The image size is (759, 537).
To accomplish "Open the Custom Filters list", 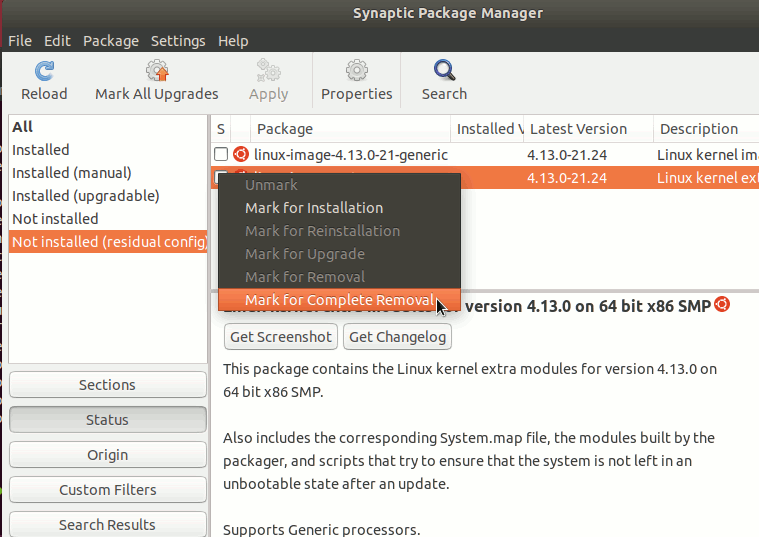I will 107,490.
